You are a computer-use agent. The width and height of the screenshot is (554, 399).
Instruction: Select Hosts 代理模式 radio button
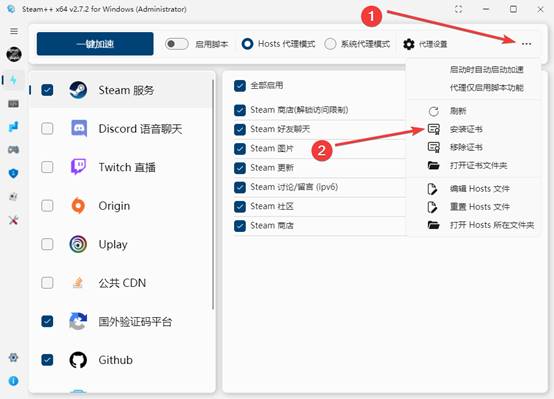247,44
